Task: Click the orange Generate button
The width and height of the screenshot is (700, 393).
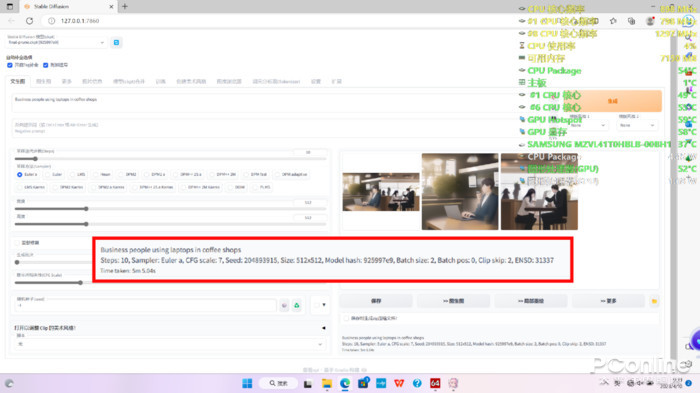Action: pos(612,101)
